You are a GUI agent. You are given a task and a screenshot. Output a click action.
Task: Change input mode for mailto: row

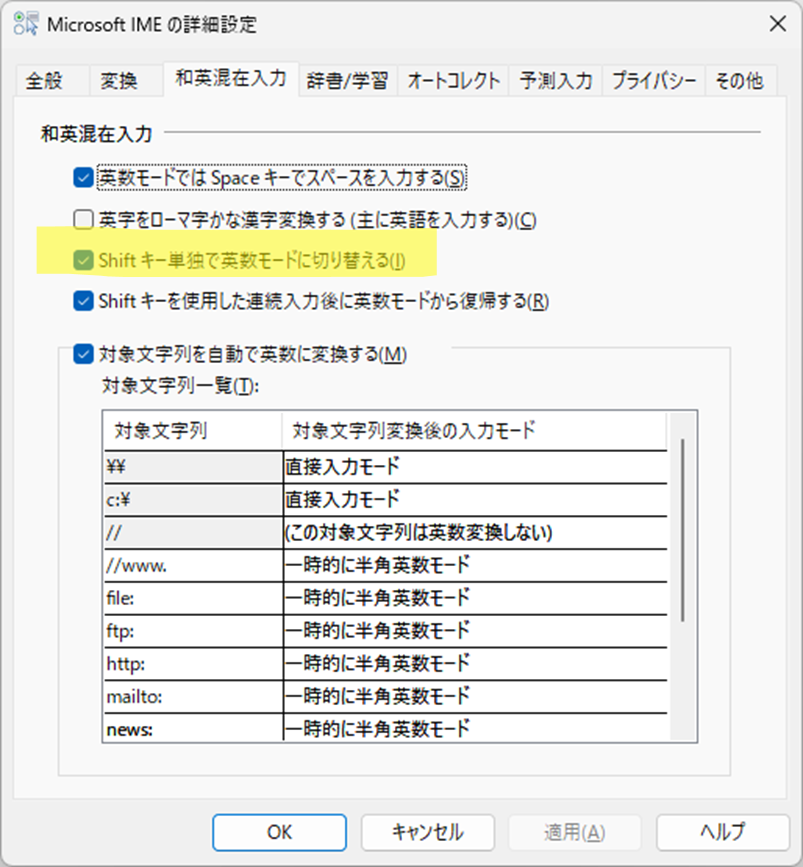[x=475, y=697]
